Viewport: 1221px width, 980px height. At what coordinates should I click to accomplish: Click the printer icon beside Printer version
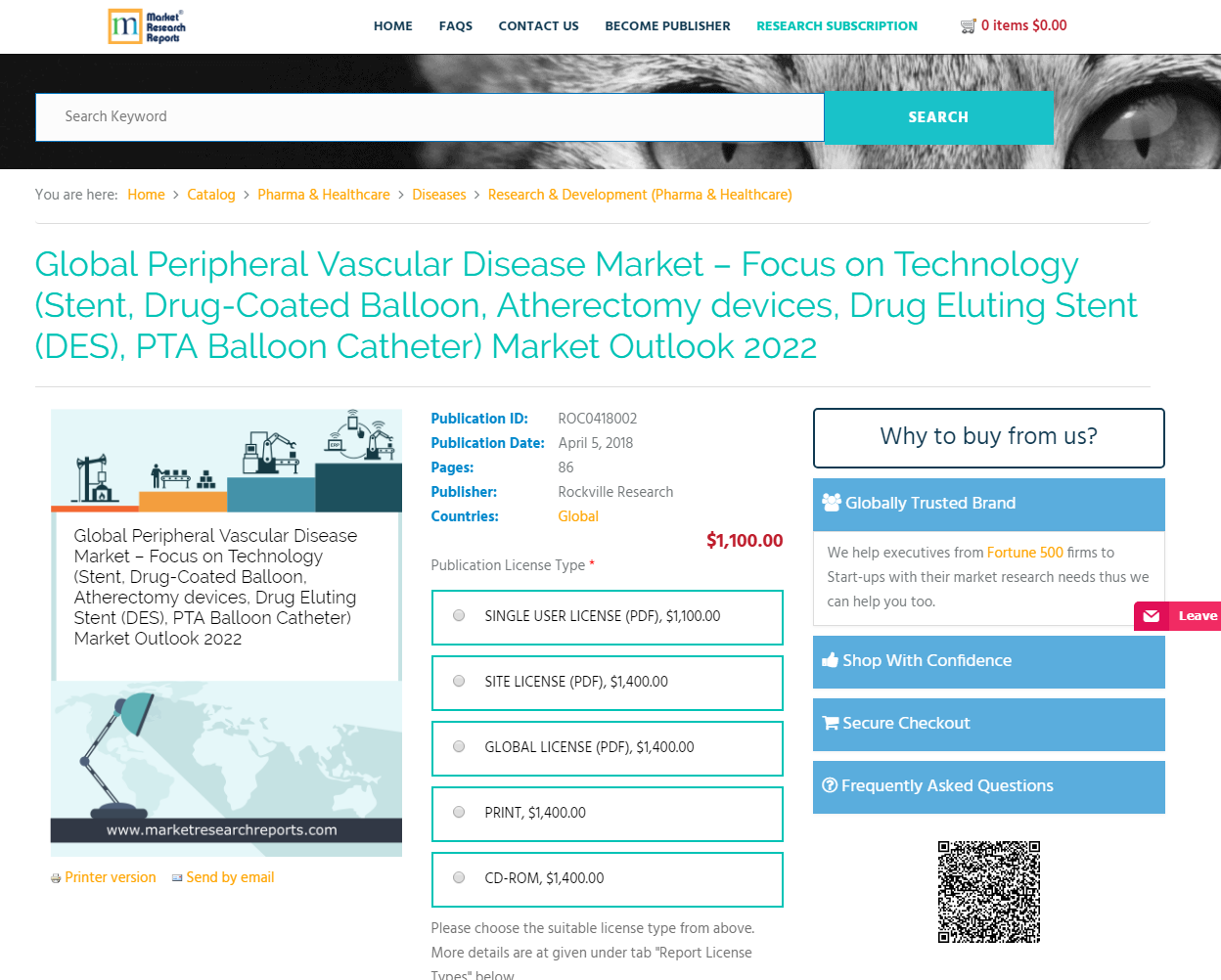[56, 878]
